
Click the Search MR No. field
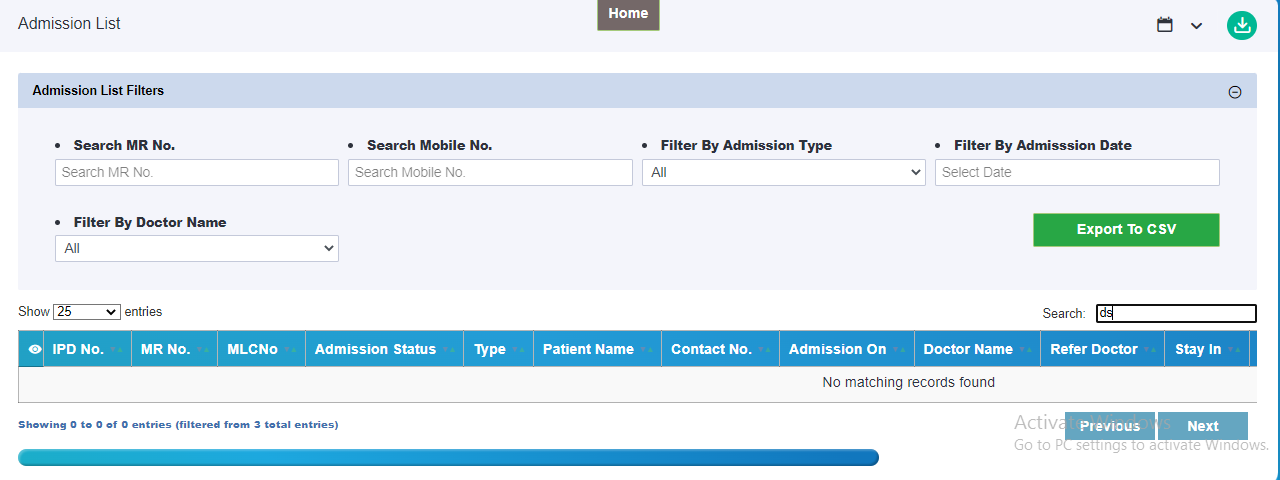(x=197, y=172)
